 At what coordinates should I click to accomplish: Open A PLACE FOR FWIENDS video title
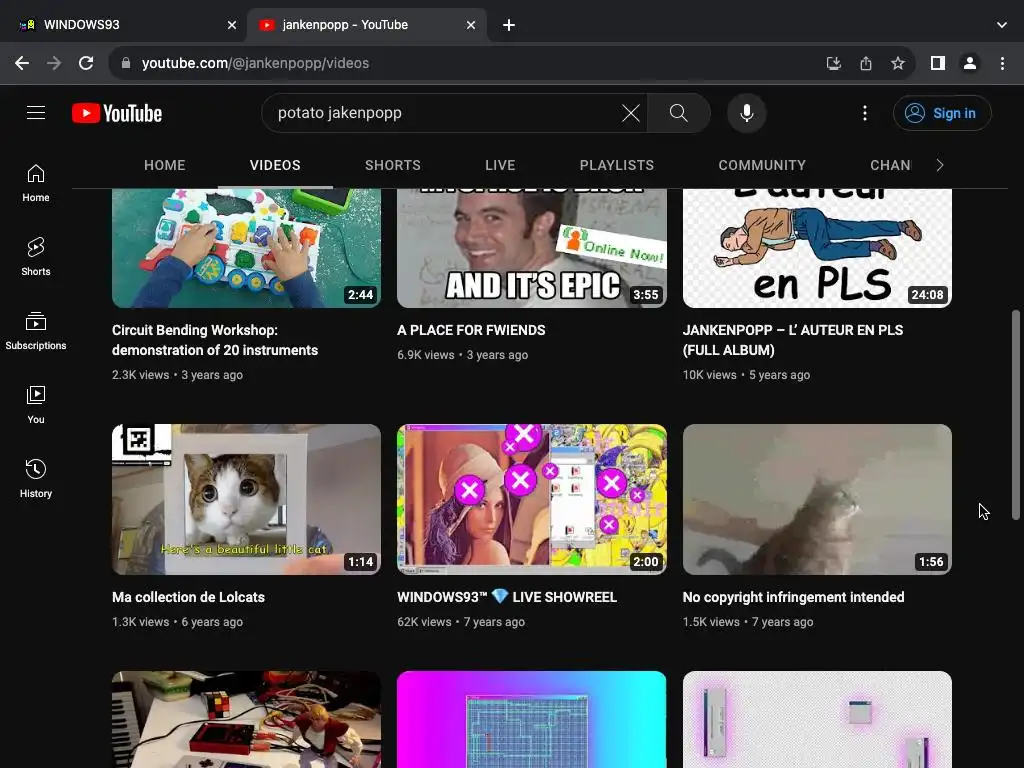[x=471, y=330]
